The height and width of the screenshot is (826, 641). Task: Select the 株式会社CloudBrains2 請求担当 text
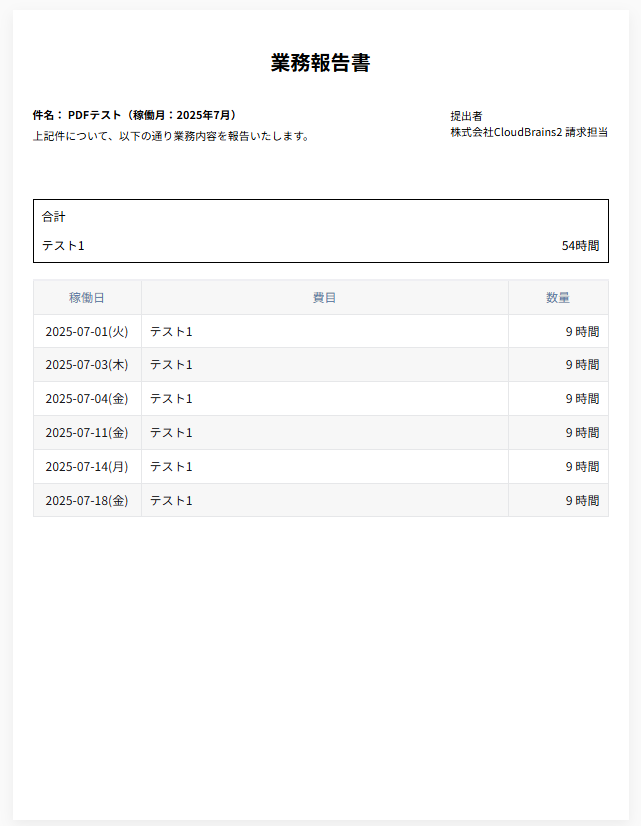[x=529, y=132]
